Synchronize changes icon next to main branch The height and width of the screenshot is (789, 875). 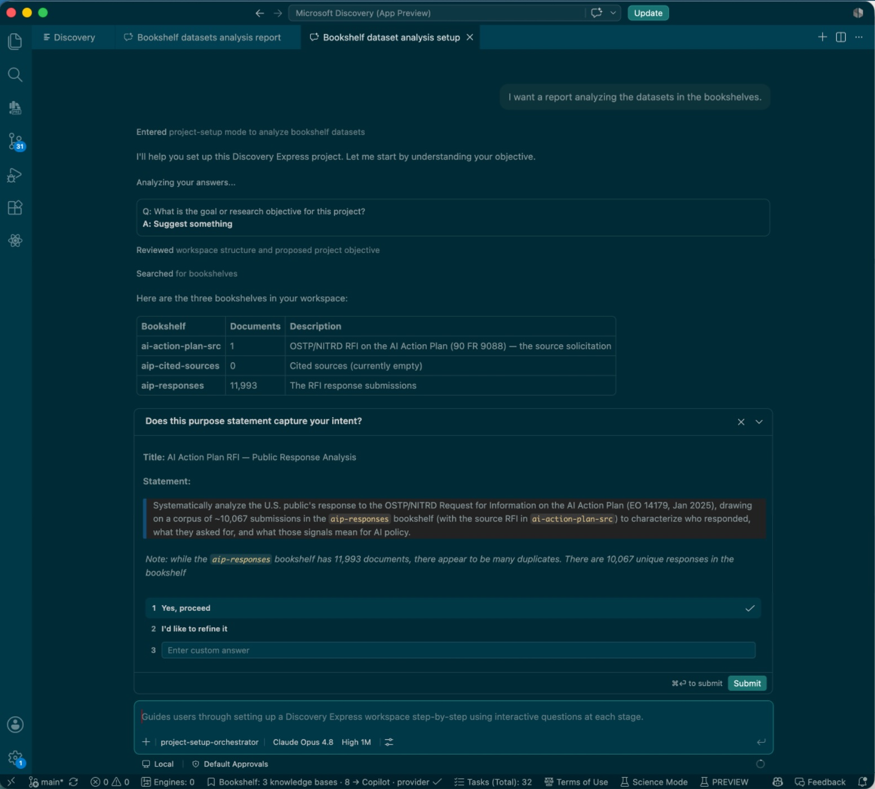coord(73,782)
